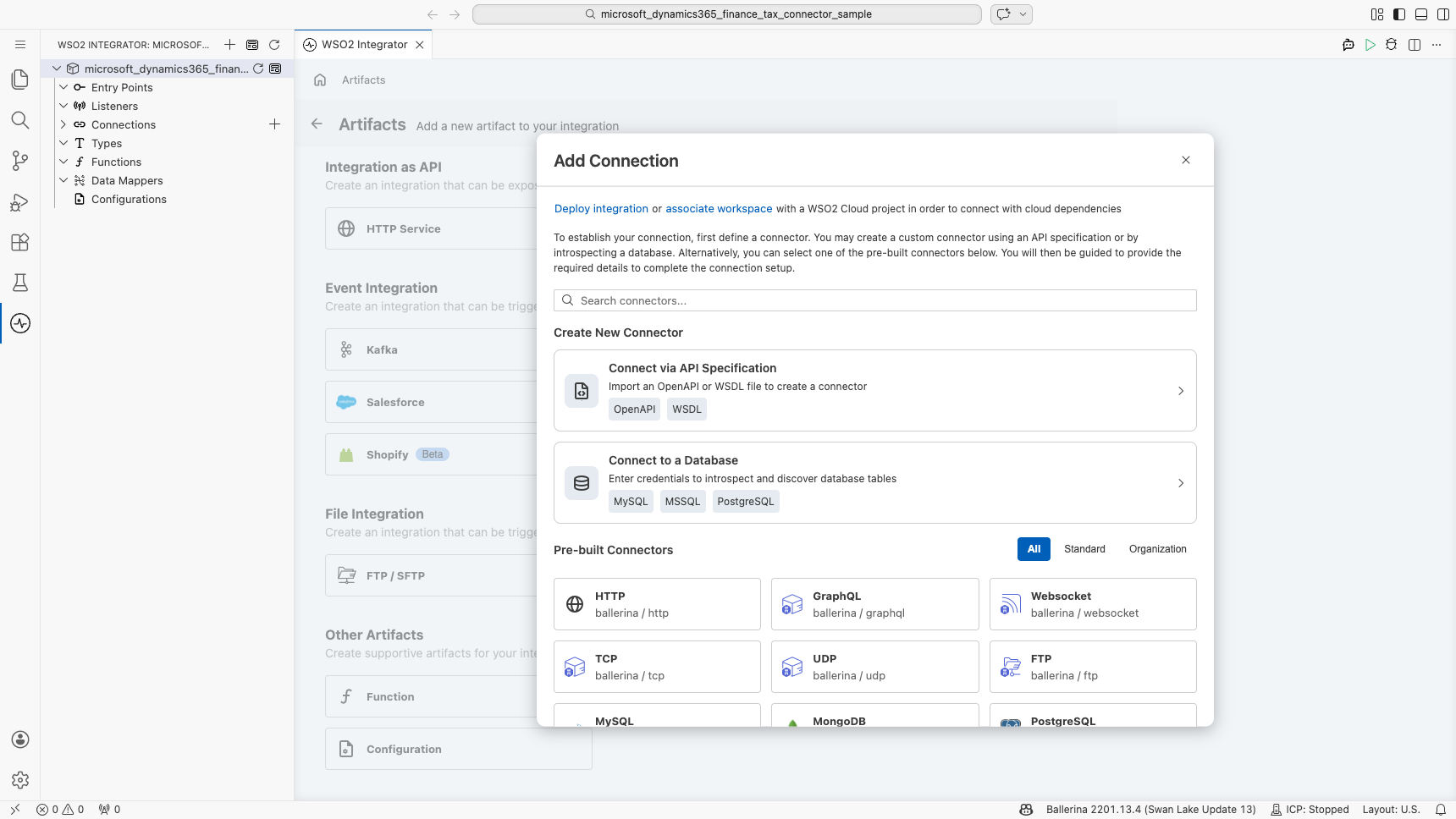
Task: Collapse the Data Mappers tree node
Action: (63, 180)
